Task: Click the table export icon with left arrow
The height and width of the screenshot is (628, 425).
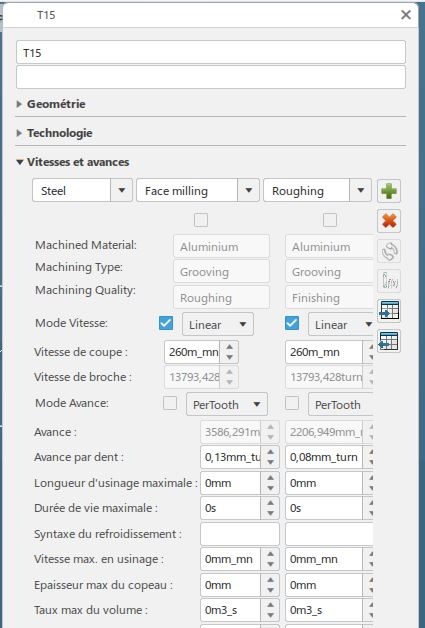Action: 389,341
